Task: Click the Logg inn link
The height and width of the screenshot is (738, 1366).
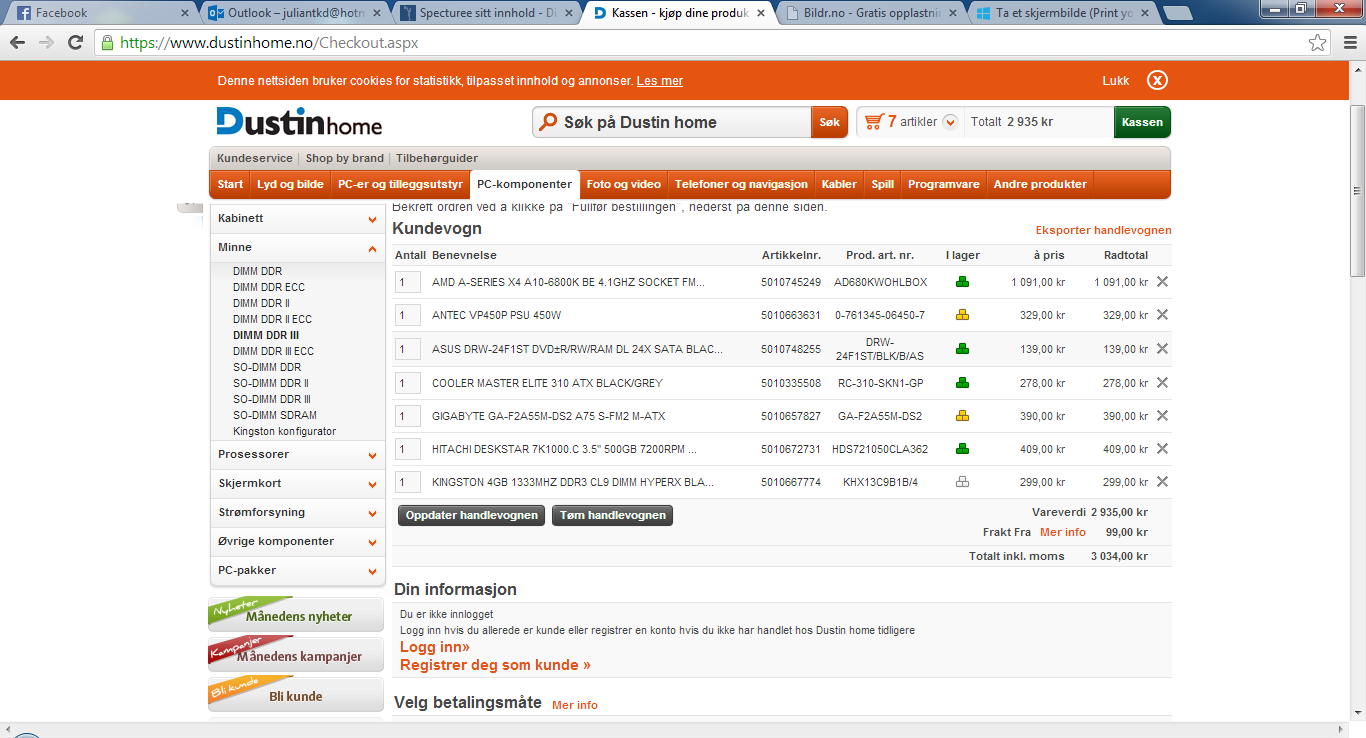Action: [x=435, y=647]
